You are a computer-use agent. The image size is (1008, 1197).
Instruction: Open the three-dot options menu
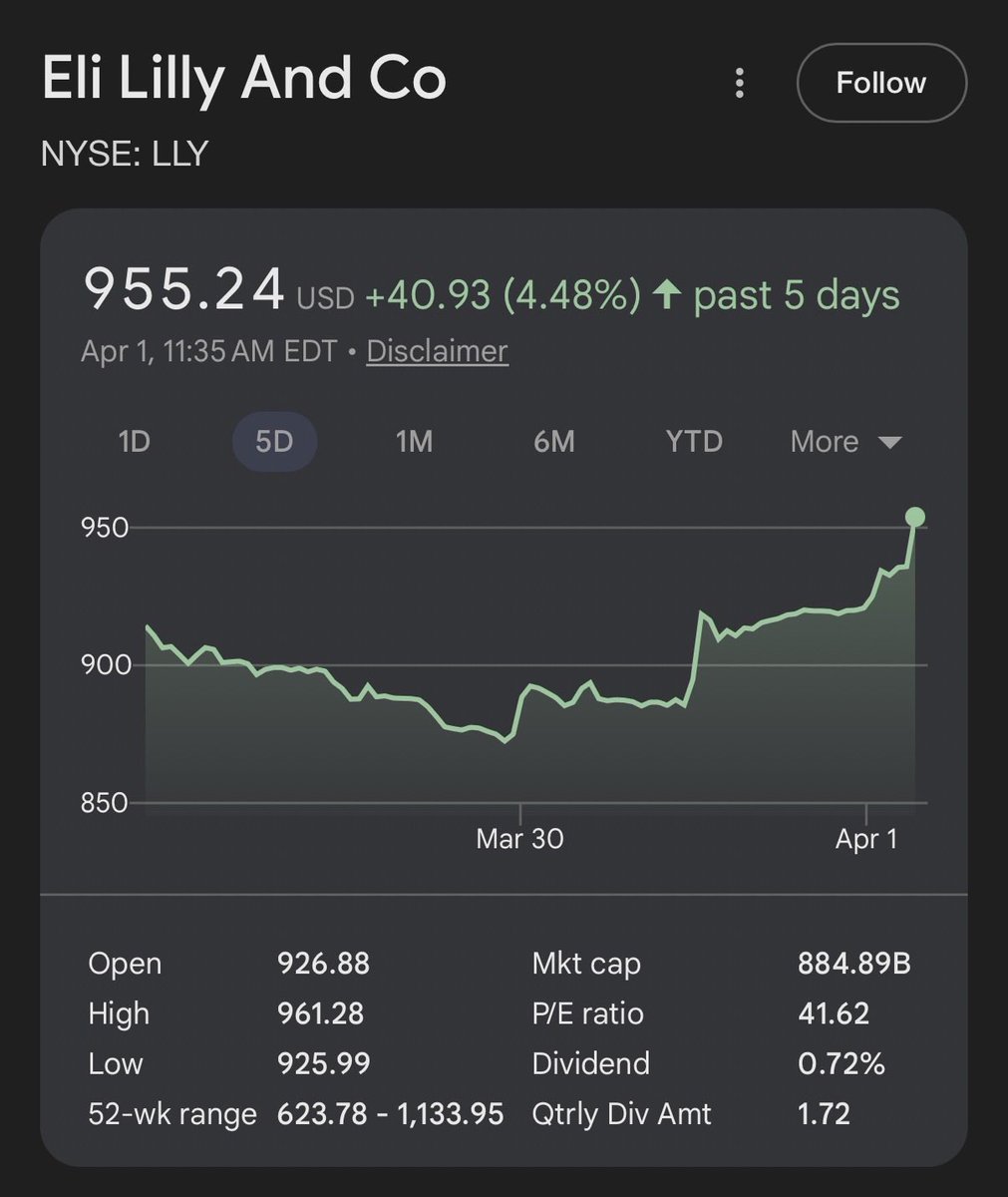tap(739, 83)
